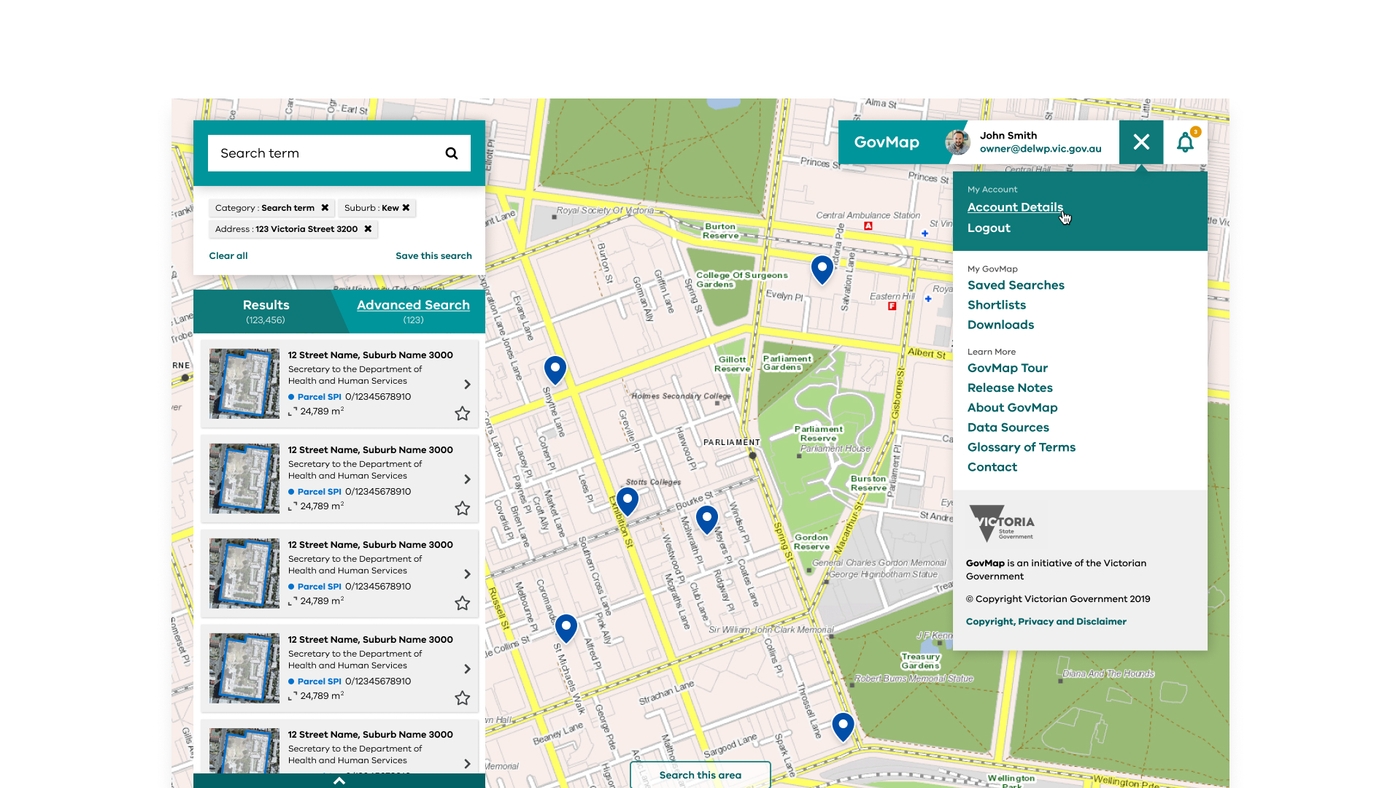Open Release Notes
The width and height of the screenshot is (1400, 788).
pos(1010,388)
